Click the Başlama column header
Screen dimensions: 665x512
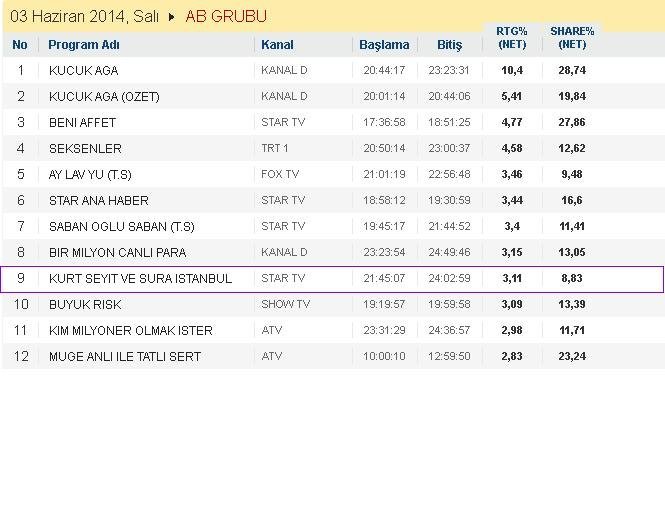pos(384,45)
